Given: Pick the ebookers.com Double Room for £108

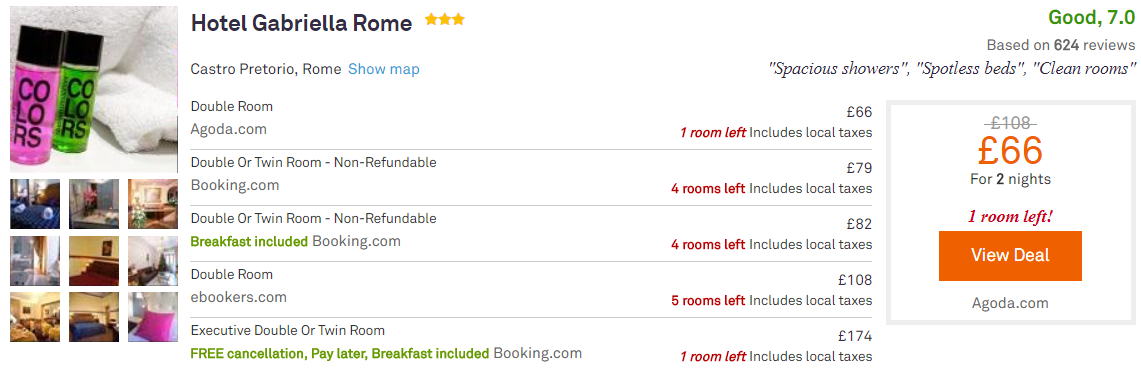Looking at the screenshot, I should click(531, 290).
